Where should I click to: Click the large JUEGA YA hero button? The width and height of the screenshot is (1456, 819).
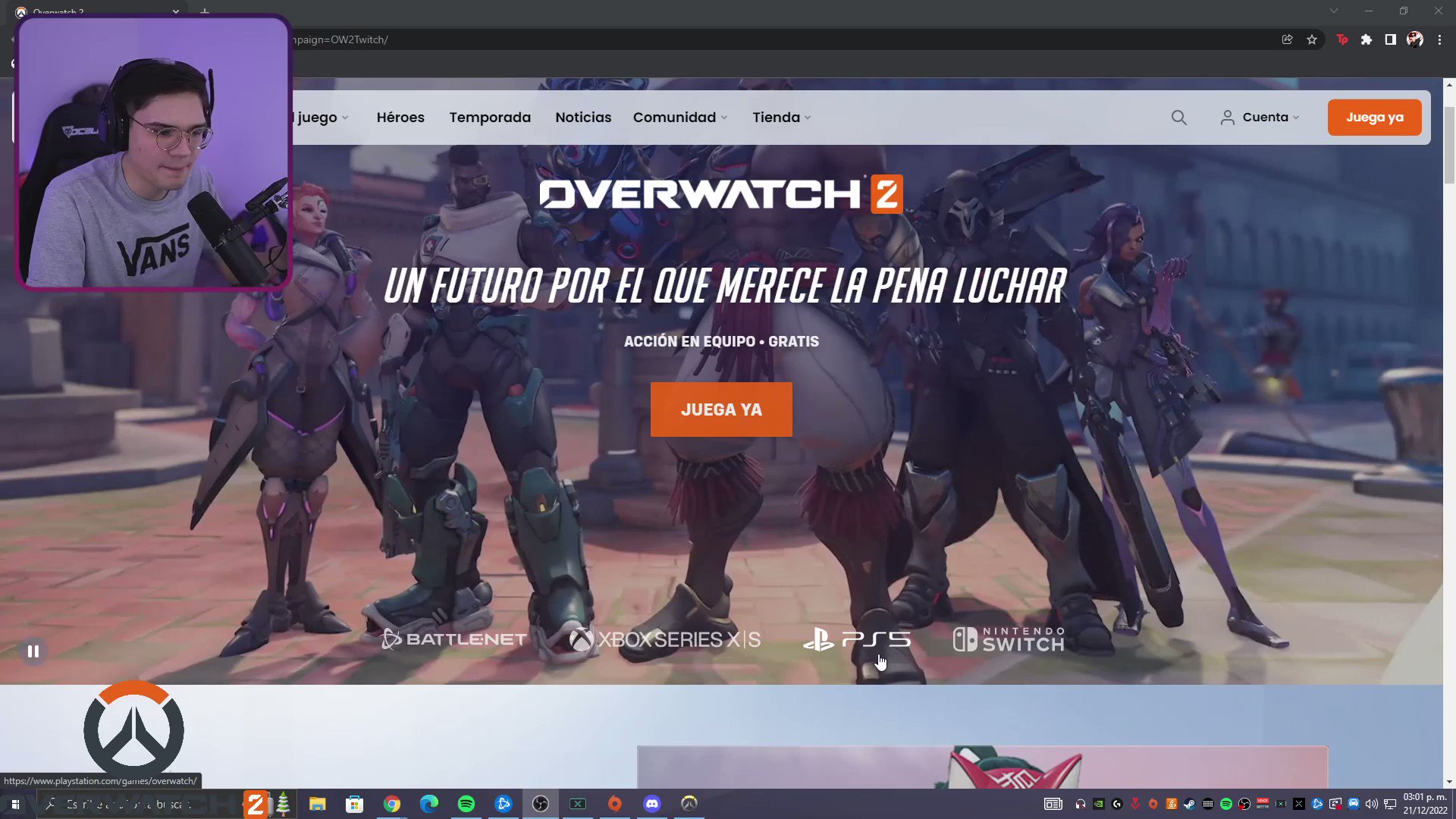pos(721,409)
